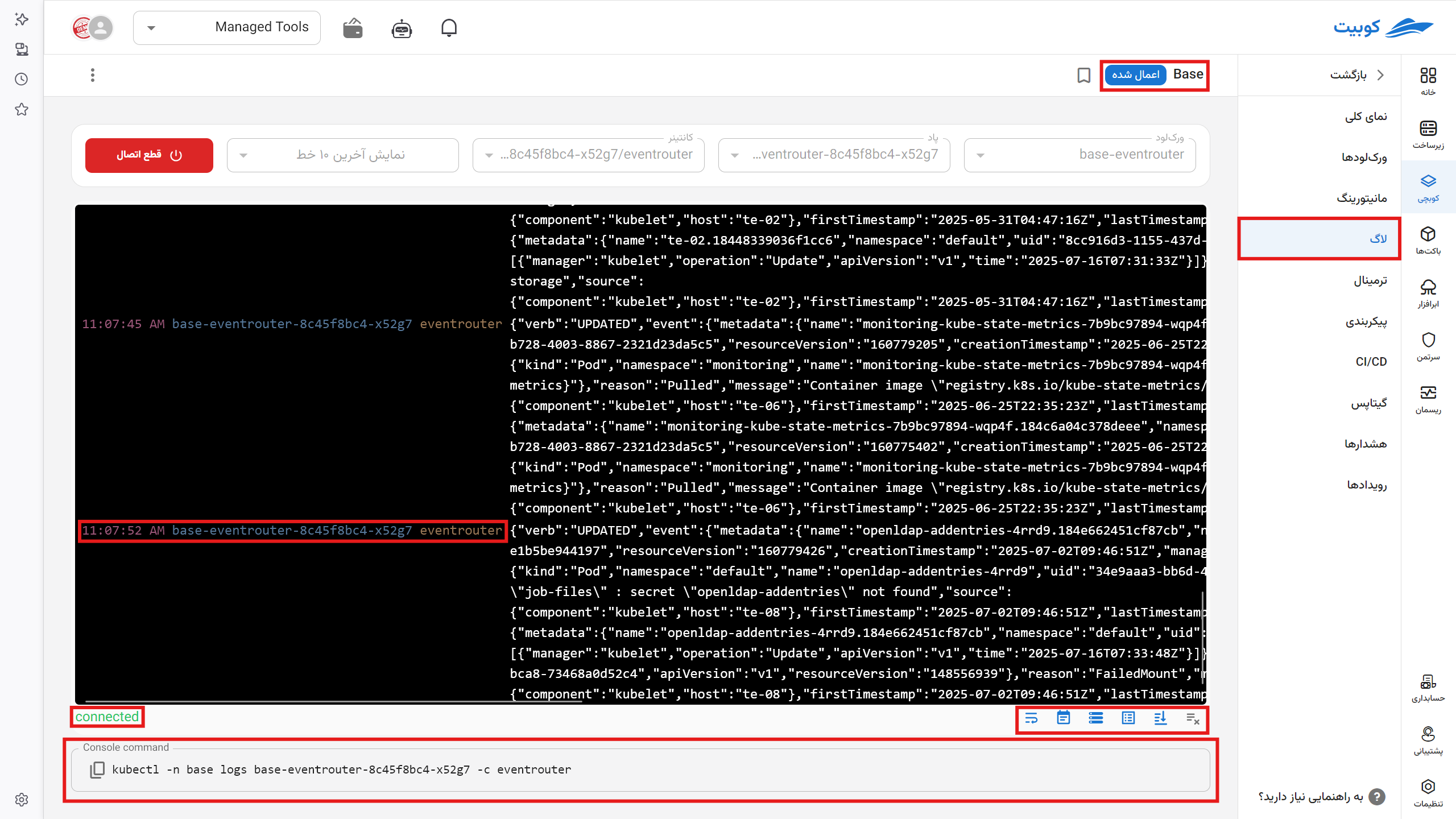Click the disconnect (قطع اتصال) button
The height and width of the screenshot is (819, 1456).
click(x=149, y=155)
